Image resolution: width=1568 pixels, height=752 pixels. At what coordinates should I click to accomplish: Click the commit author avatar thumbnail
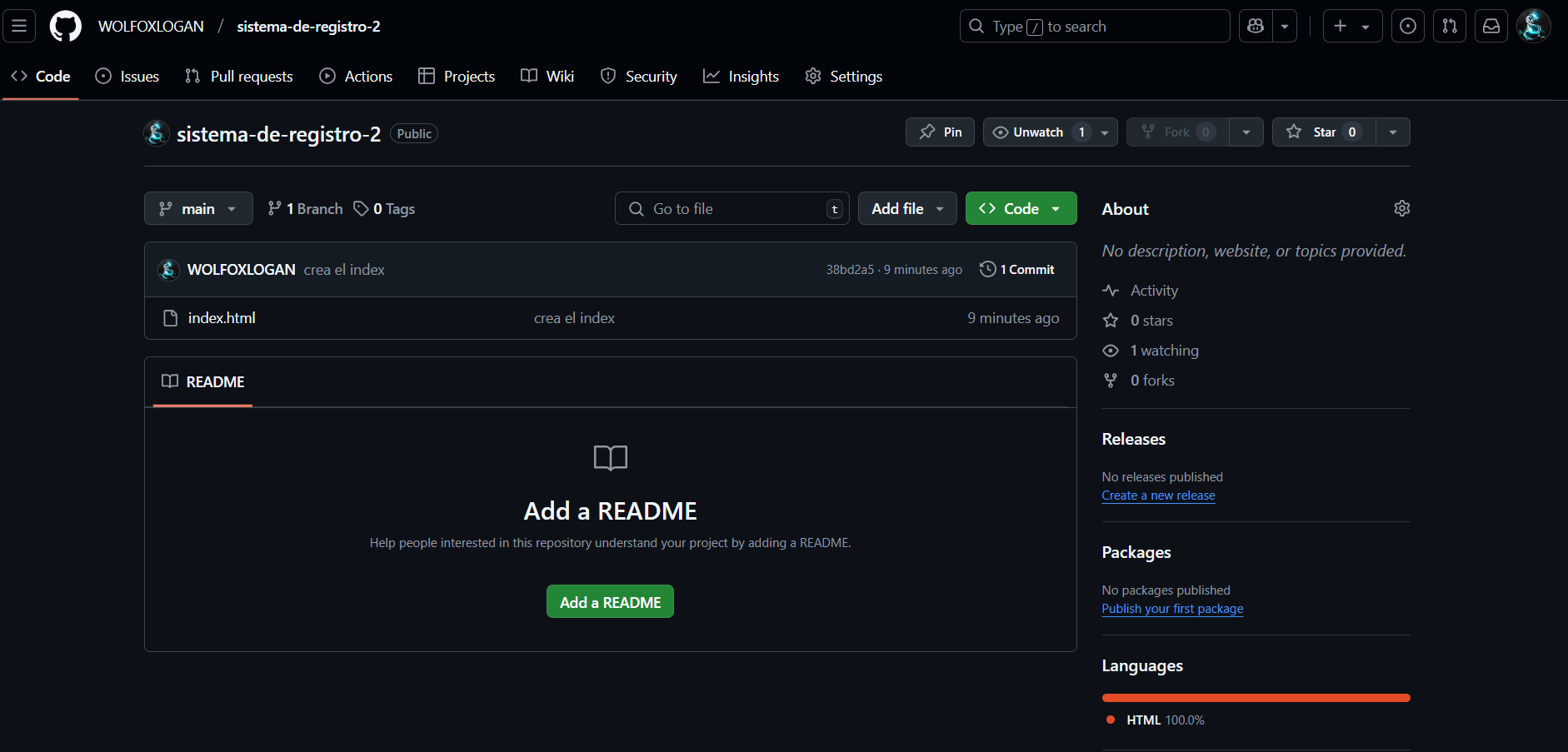pos(168,269)
